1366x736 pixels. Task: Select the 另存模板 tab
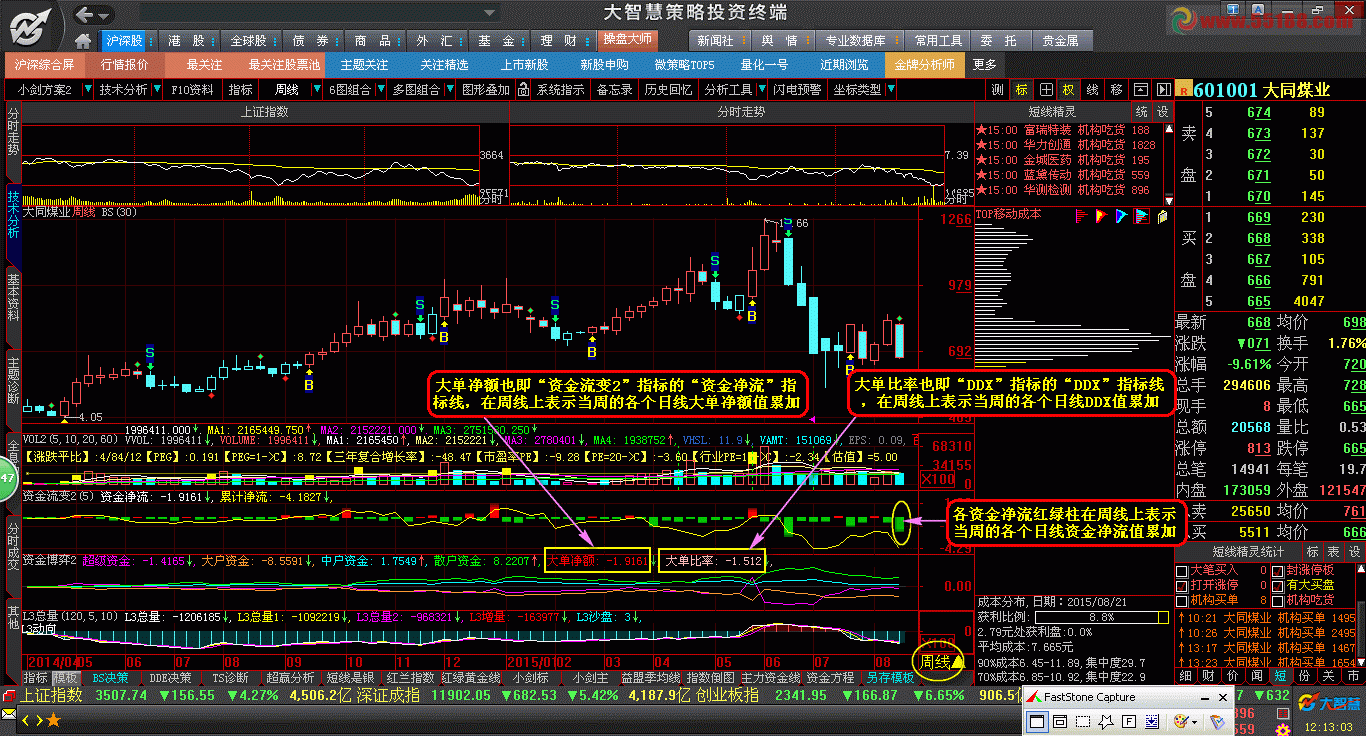(x=891, y=677)
